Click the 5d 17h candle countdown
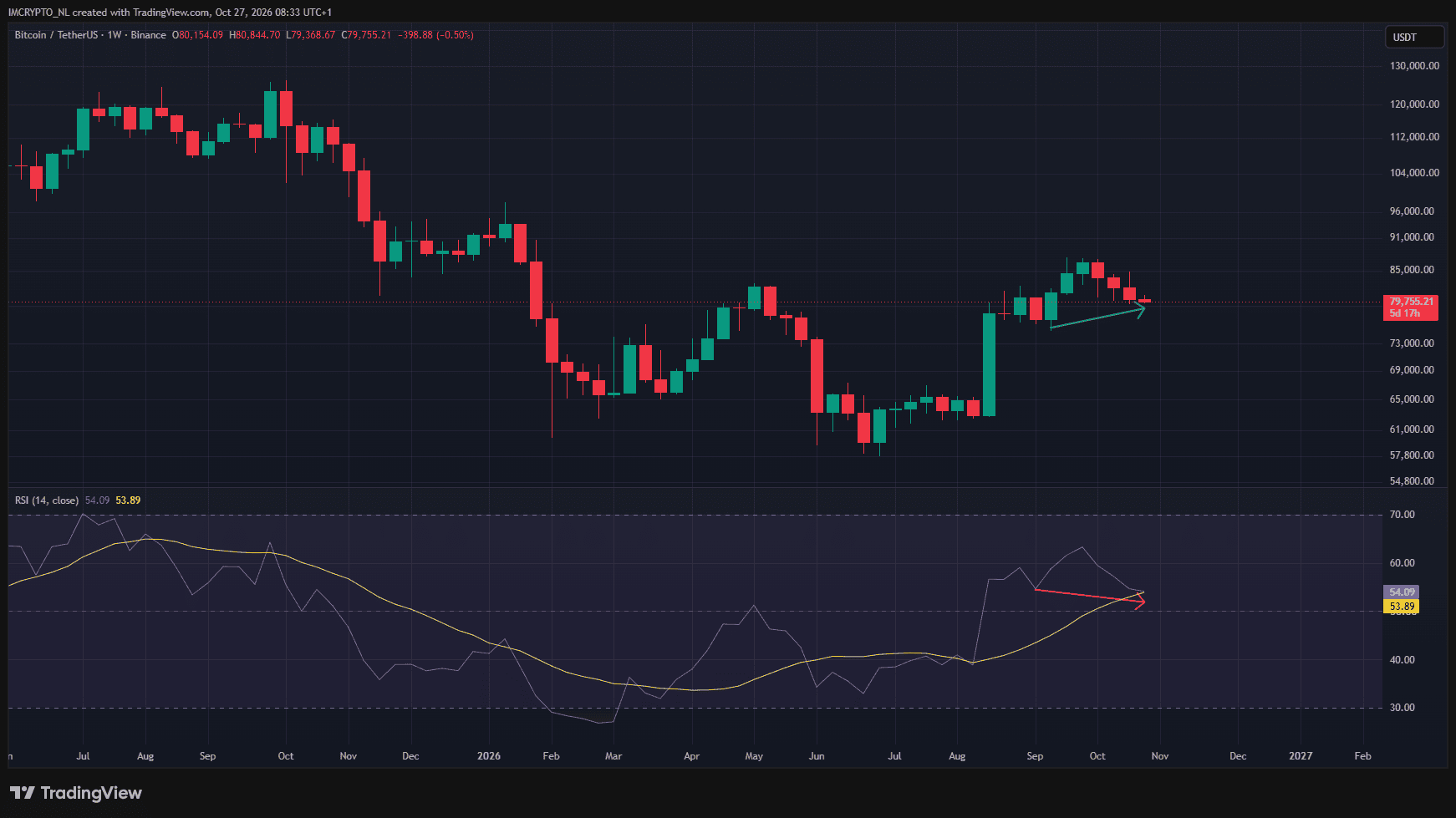The width and height of the screenshot is (1456, 818). 1405,313
